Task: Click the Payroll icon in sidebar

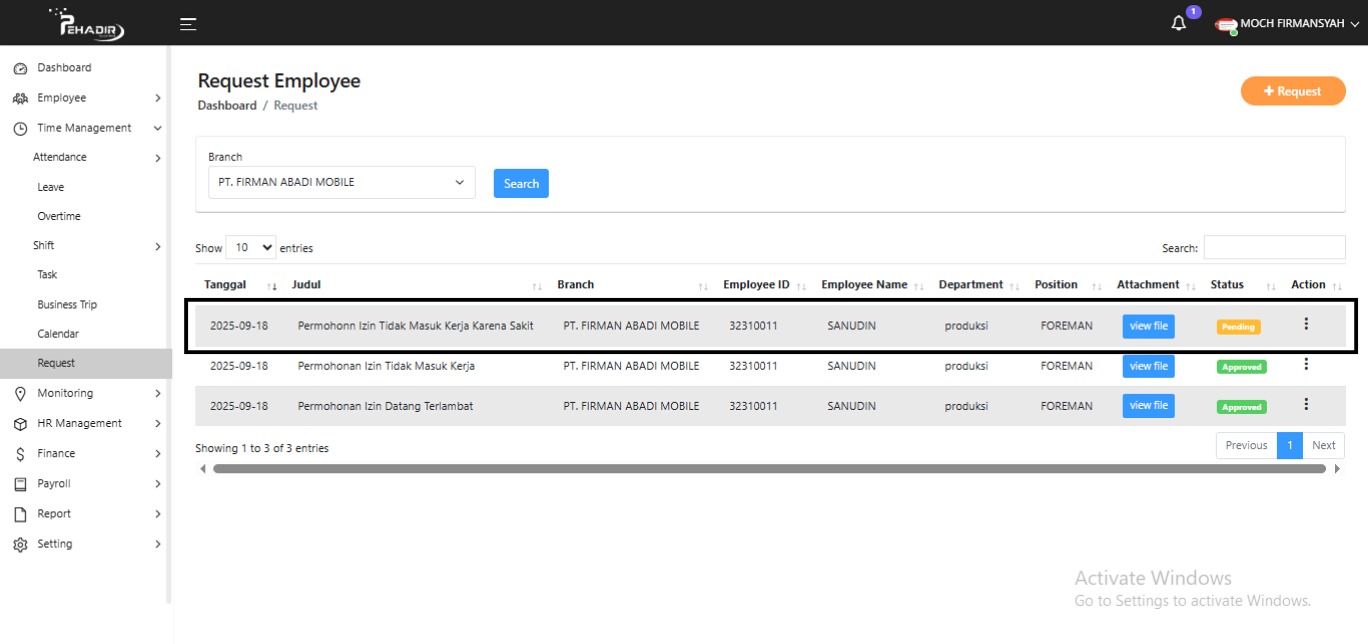Action: tap(20, 484)
